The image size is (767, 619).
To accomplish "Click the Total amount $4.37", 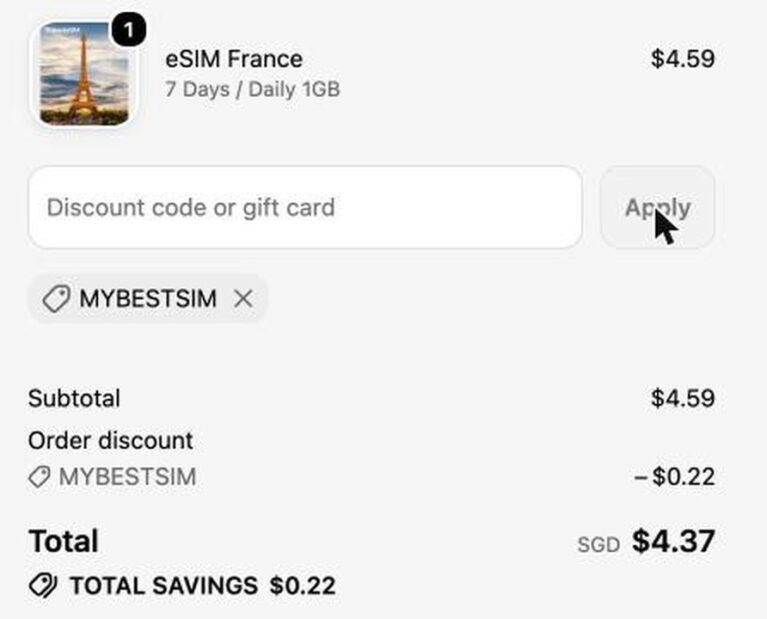I will pyautogui.click(x=674, y=541).
